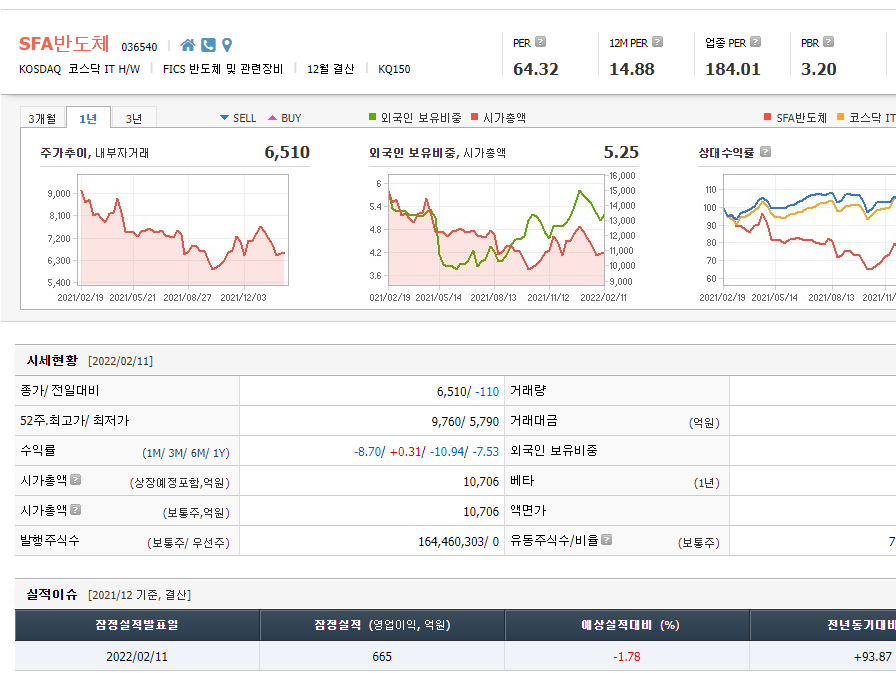
Task: Click provisional earnings value 665
Action: 382,657
